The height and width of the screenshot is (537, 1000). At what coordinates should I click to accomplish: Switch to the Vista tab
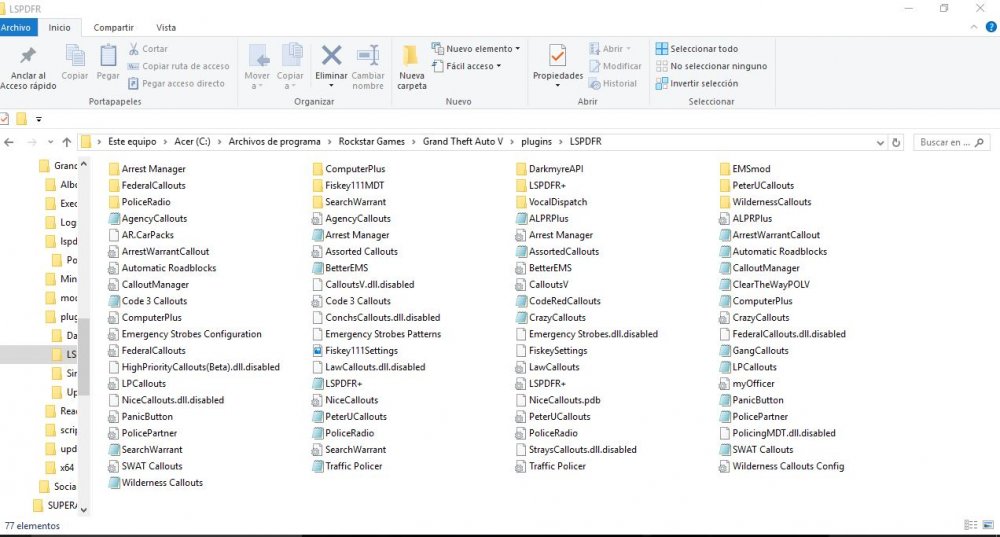pos(166,27)
